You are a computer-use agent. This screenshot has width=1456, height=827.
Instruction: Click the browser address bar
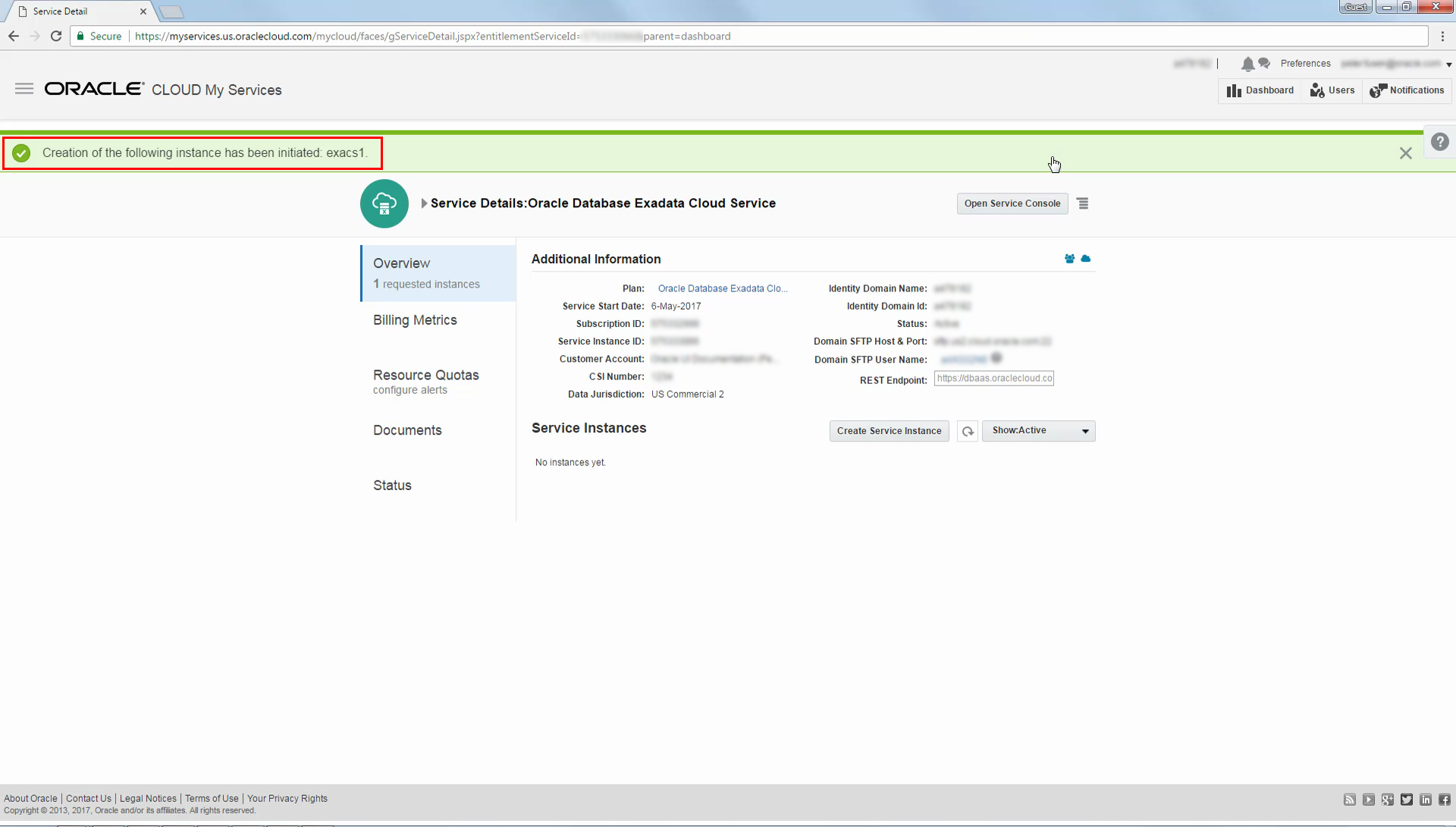point(748,36)
